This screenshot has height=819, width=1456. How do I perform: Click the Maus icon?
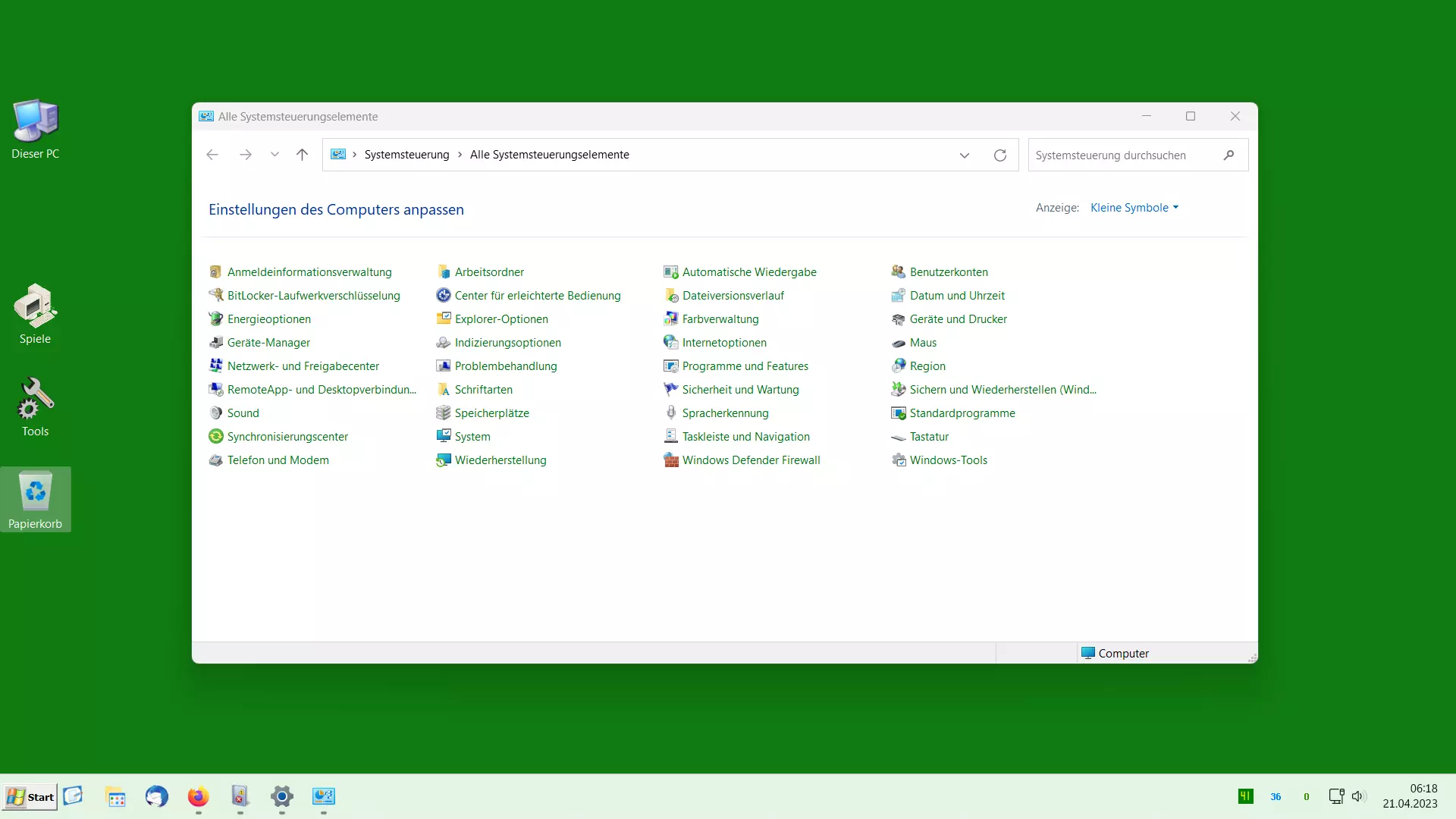(898, 342)
